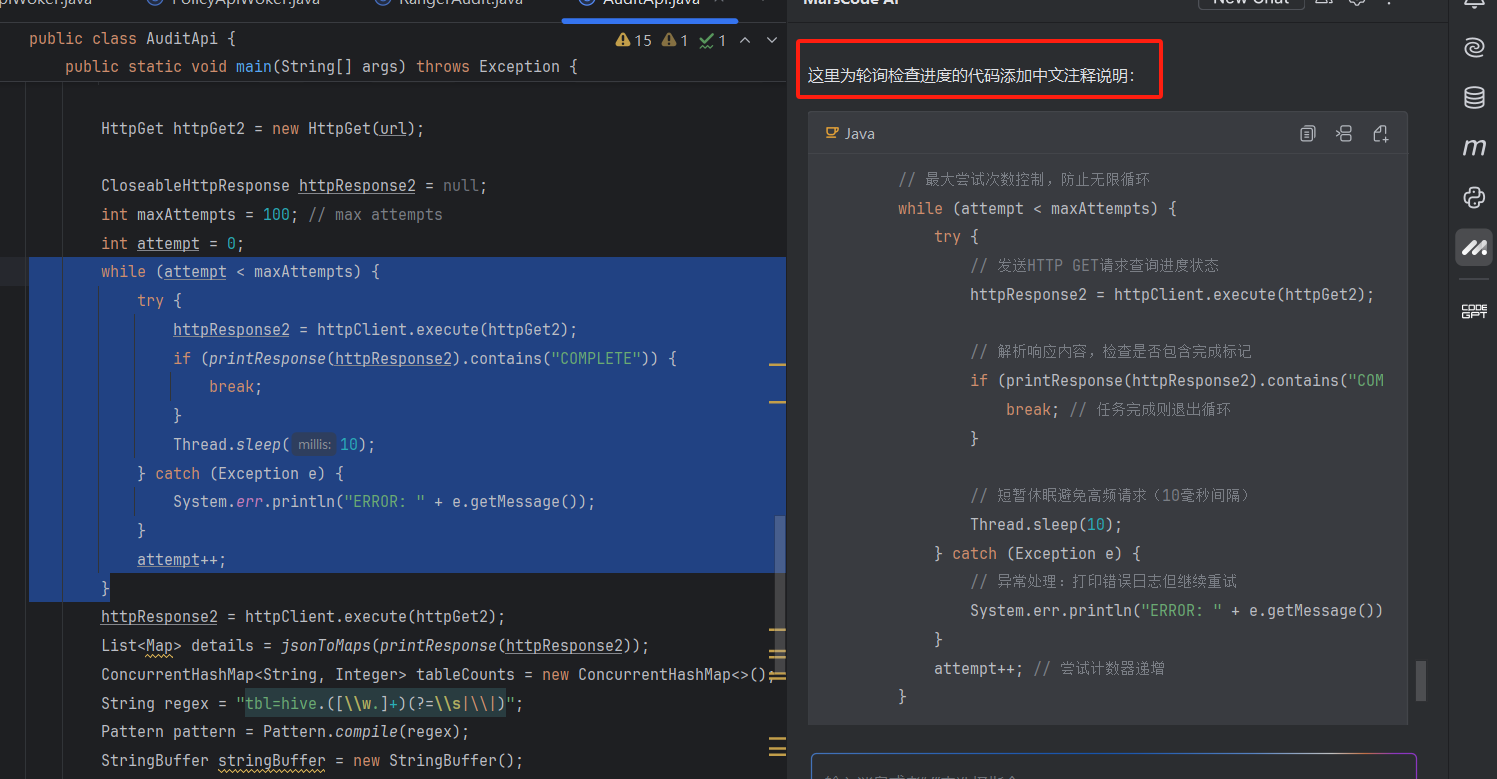Start a New Chat in MarsCode

tap(1251, 3)
